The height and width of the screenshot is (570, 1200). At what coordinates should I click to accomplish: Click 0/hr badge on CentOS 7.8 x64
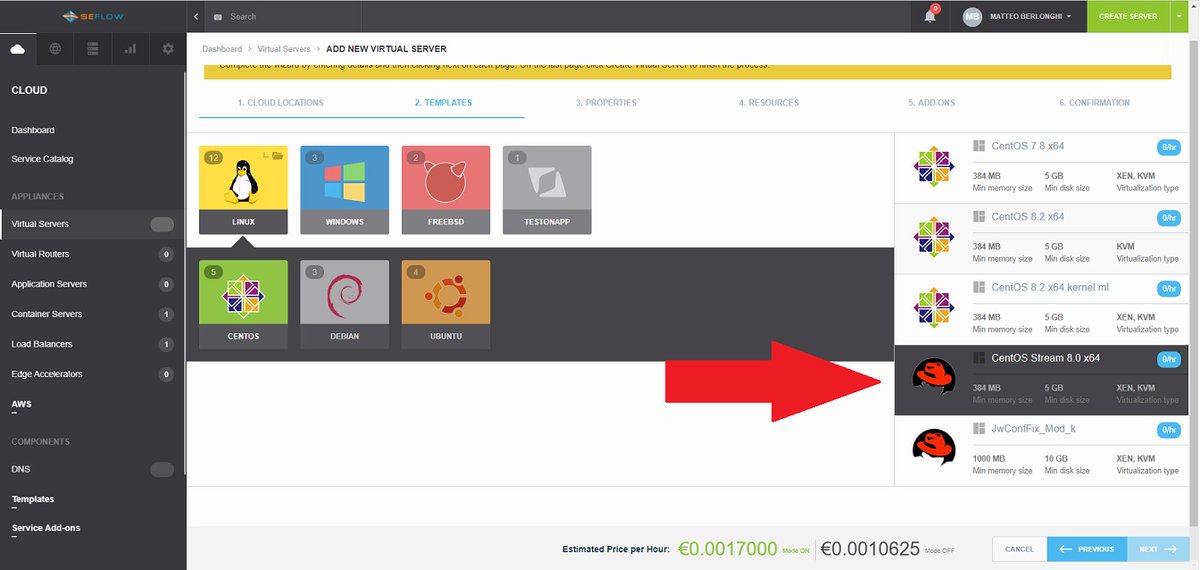click(x=1168, y=147)
